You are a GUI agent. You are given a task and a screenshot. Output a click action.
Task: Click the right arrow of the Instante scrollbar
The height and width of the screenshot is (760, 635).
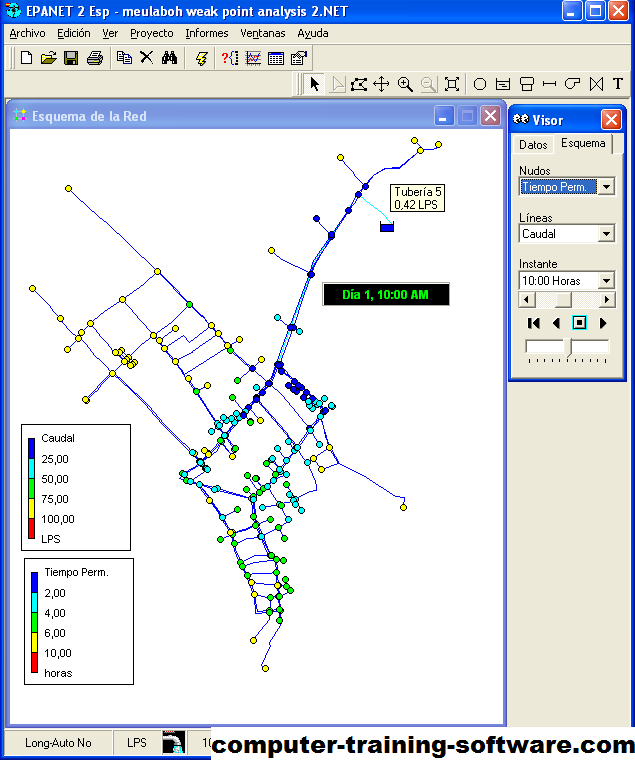607,300
